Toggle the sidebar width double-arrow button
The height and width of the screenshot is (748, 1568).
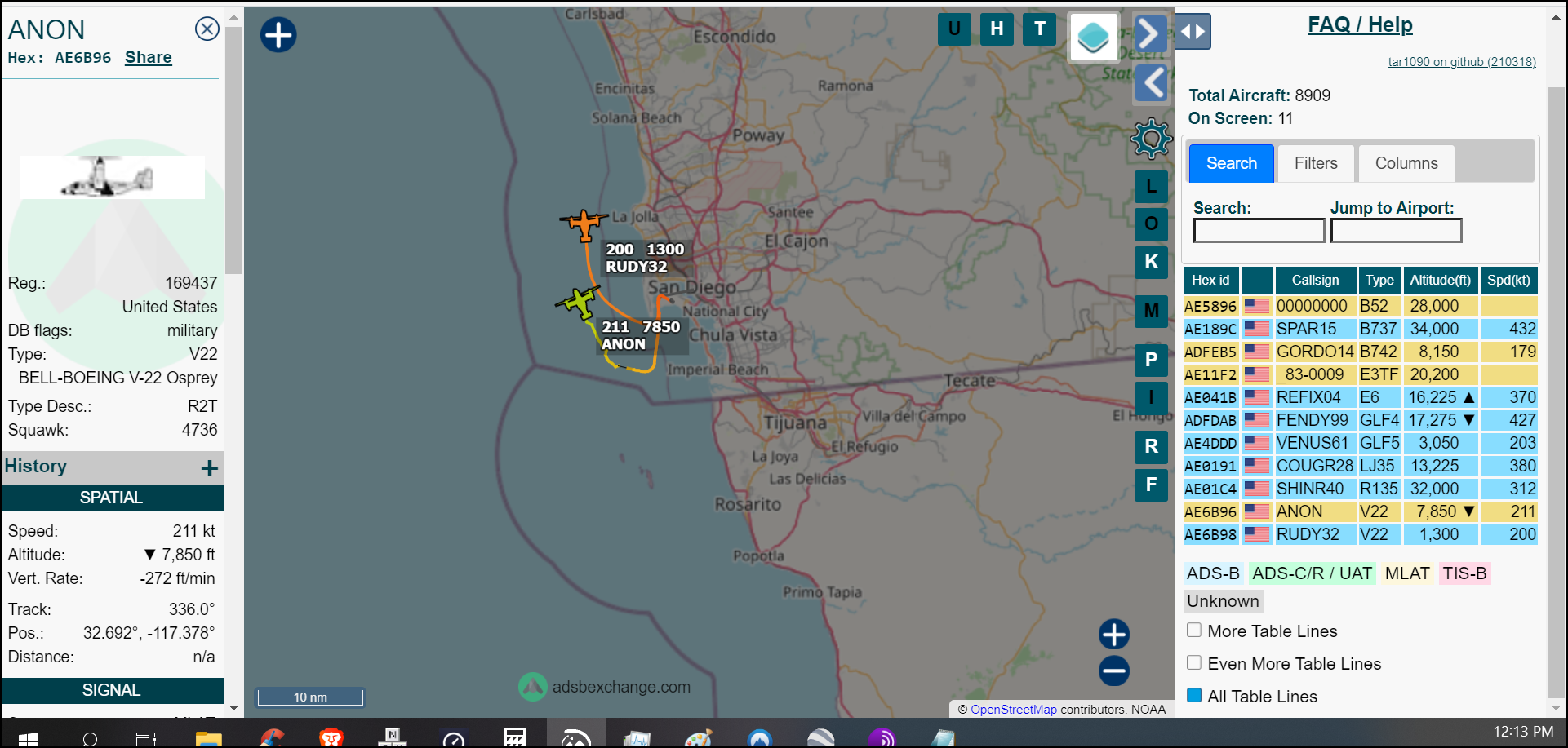coord(1193,32)
